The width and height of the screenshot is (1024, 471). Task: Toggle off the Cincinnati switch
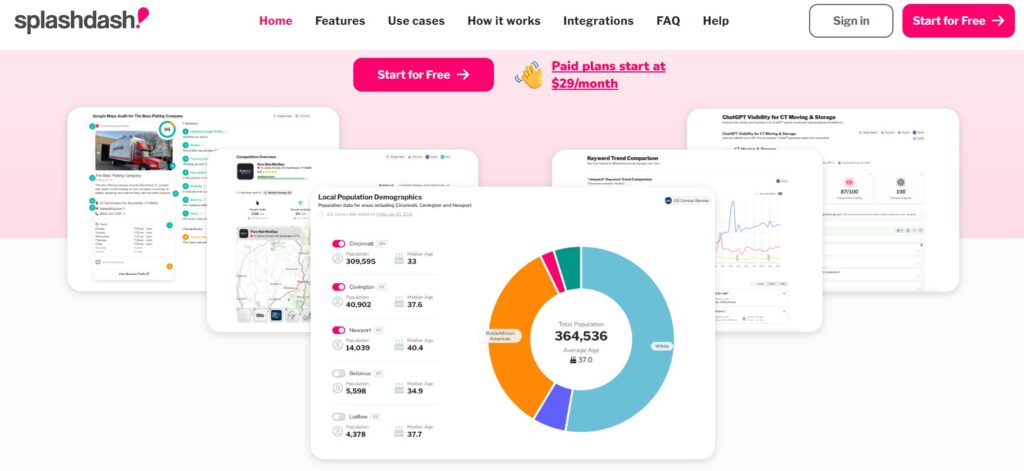339,243
